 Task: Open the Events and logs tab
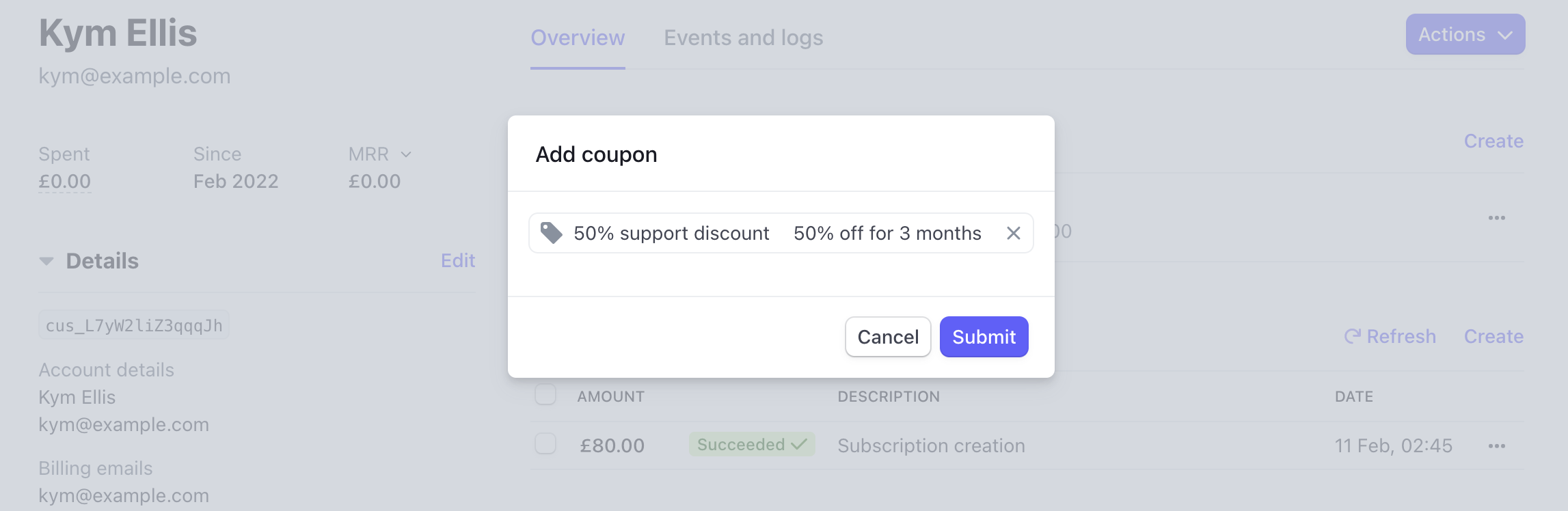point(743,38)
